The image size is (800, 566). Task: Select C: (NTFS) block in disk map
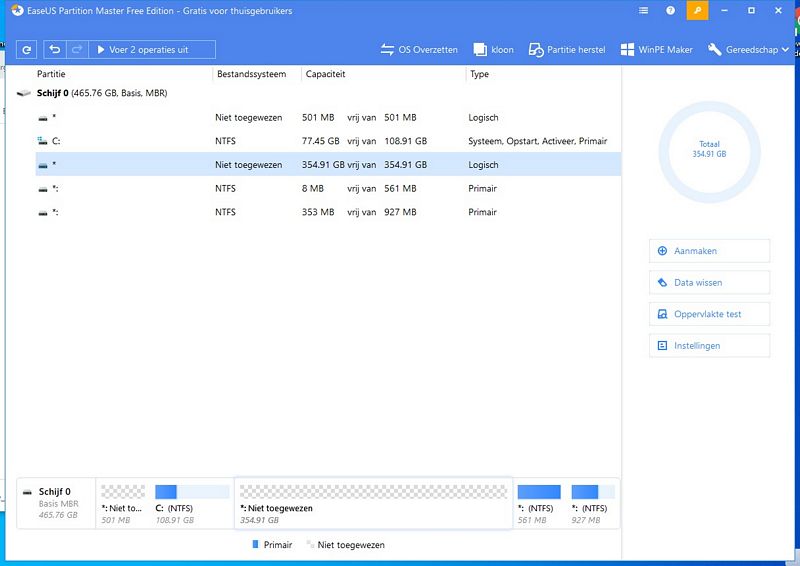coord(192,504)
